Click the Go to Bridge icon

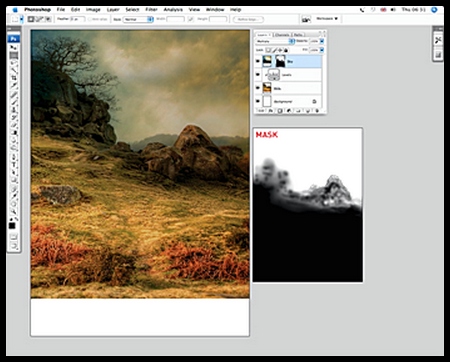pos(306,19)
